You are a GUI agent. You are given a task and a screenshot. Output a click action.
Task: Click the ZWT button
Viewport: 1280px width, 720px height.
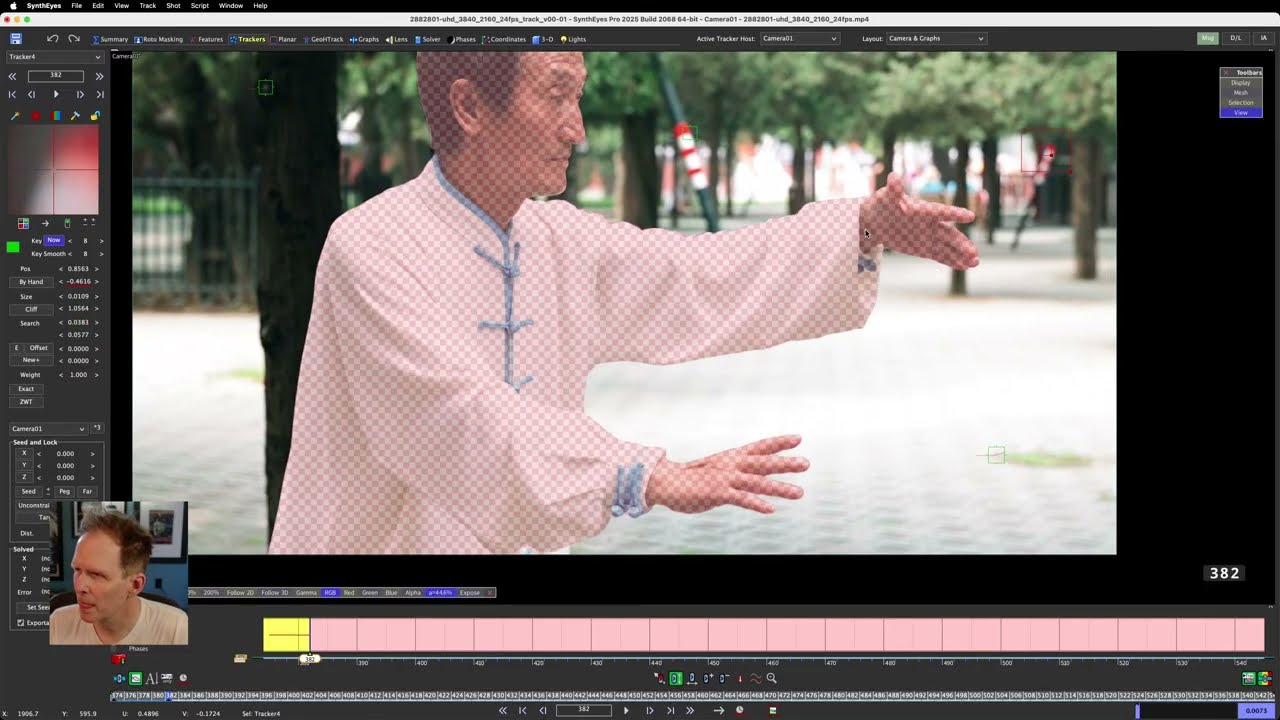[x=26, y=402]
